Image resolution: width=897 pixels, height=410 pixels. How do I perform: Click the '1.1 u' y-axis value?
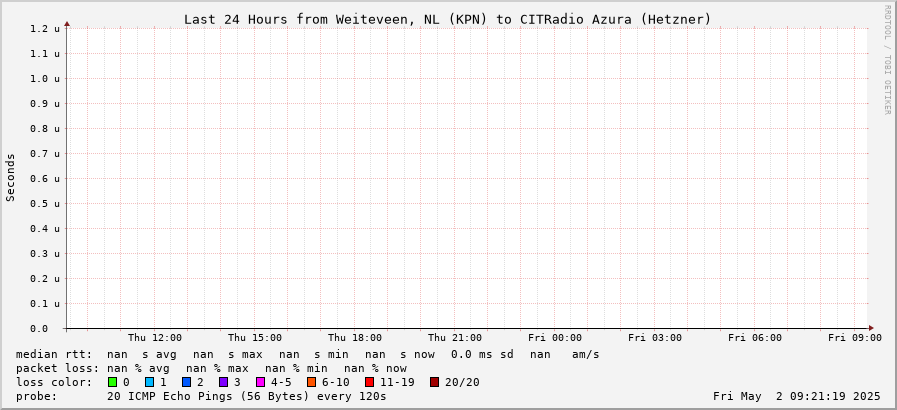tap(45, 54)
